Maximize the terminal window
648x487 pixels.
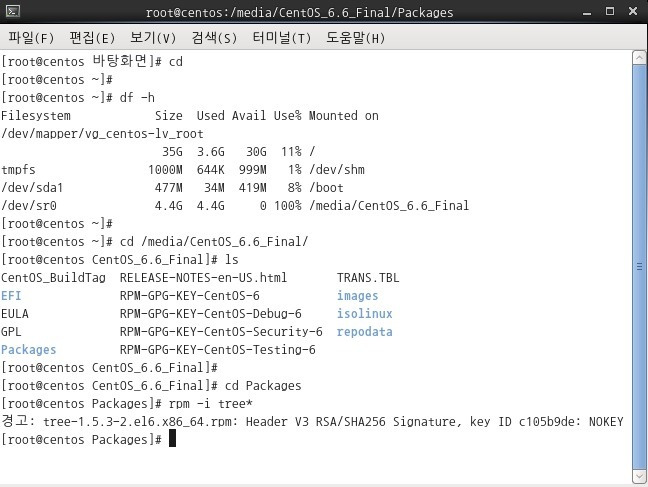coord(610,11)
